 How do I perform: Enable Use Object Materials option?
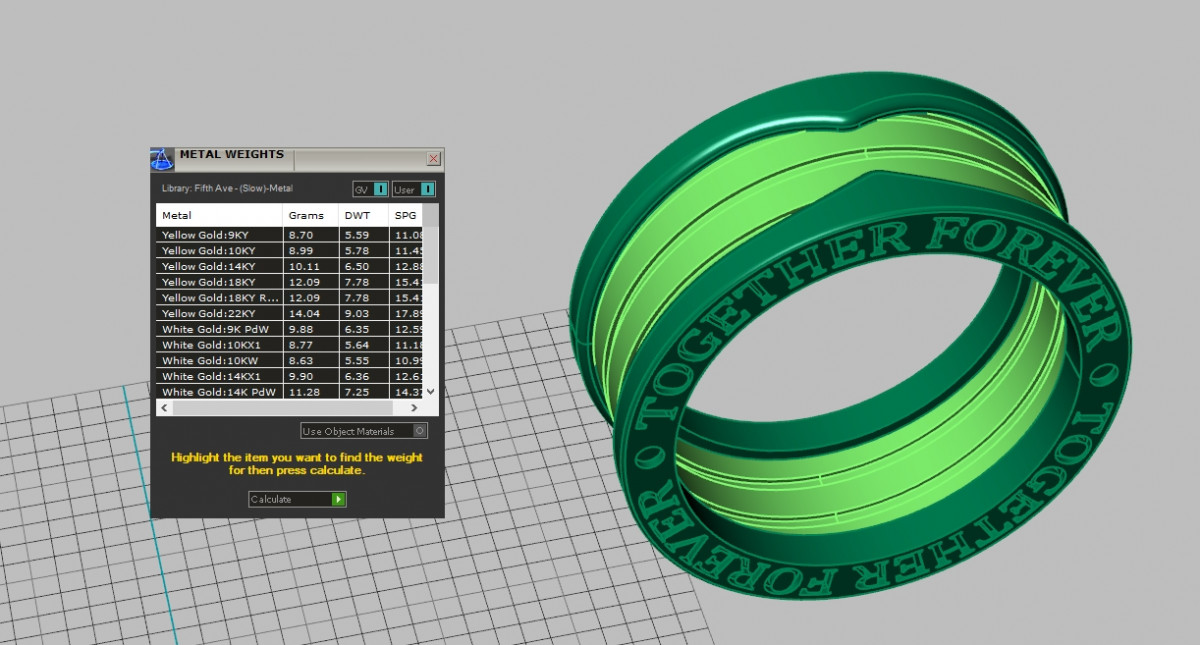(x=420, y=431)
